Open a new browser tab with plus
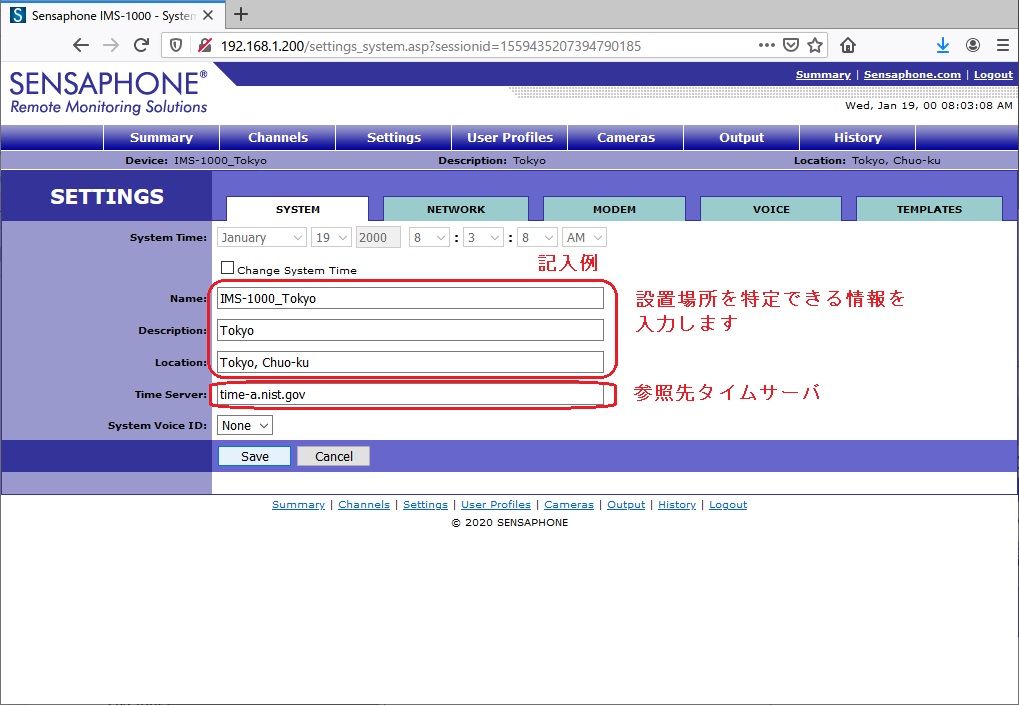The width and height of the screenshot is (1019, 706). [240, 14]
